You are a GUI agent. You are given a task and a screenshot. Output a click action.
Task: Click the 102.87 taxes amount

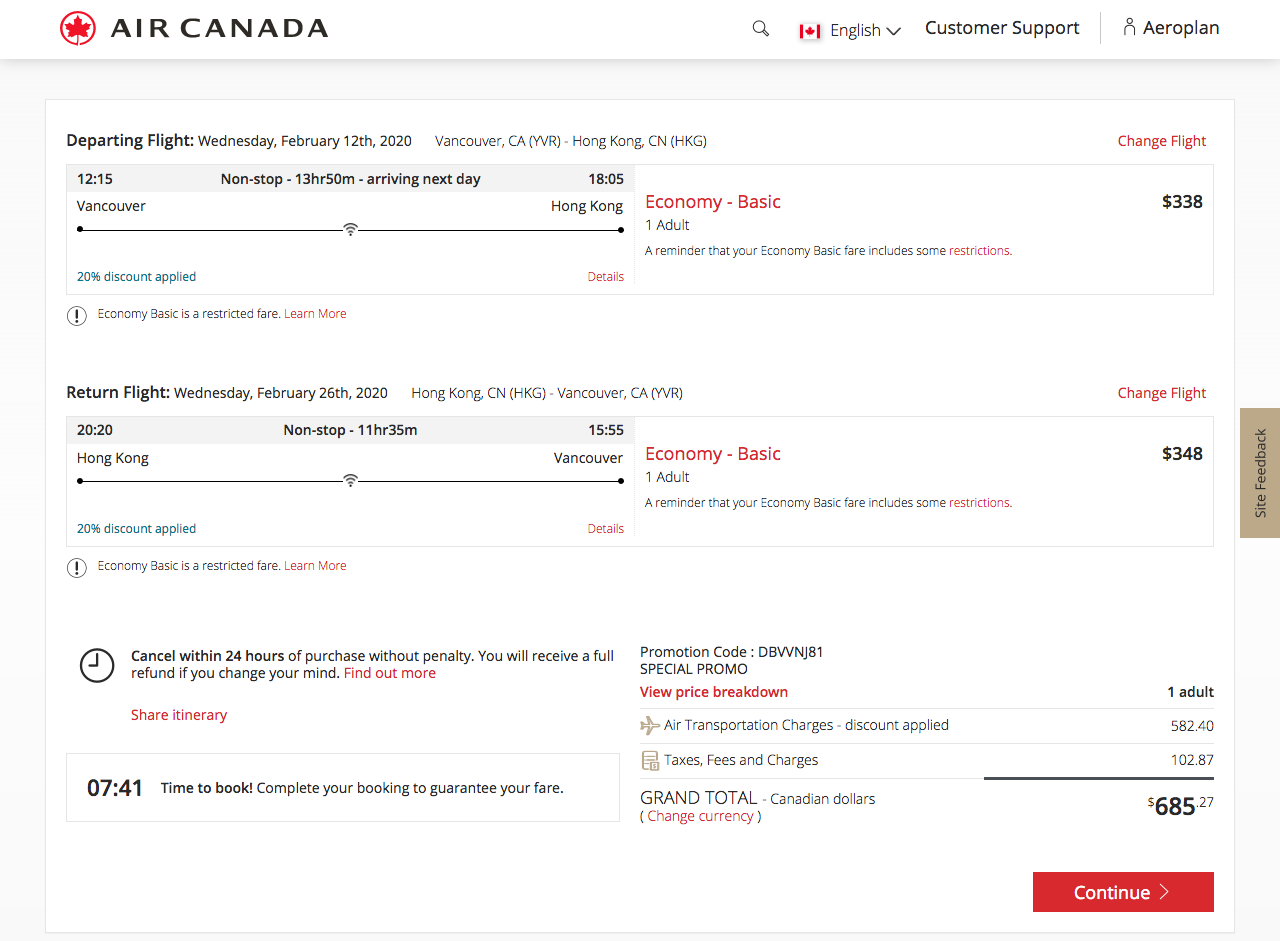coord(1192,760)
